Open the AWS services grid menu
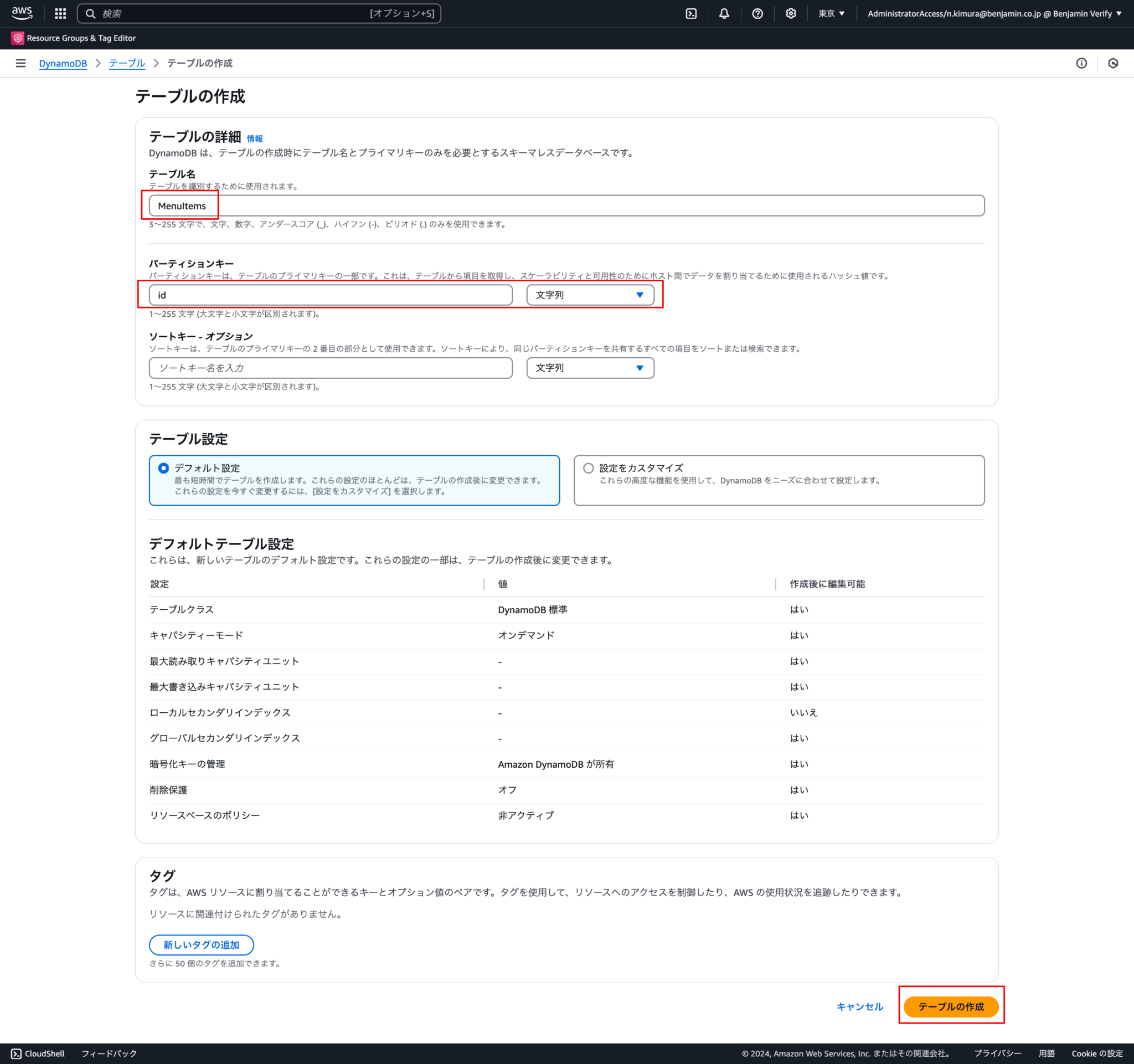 tap(60, 13)
